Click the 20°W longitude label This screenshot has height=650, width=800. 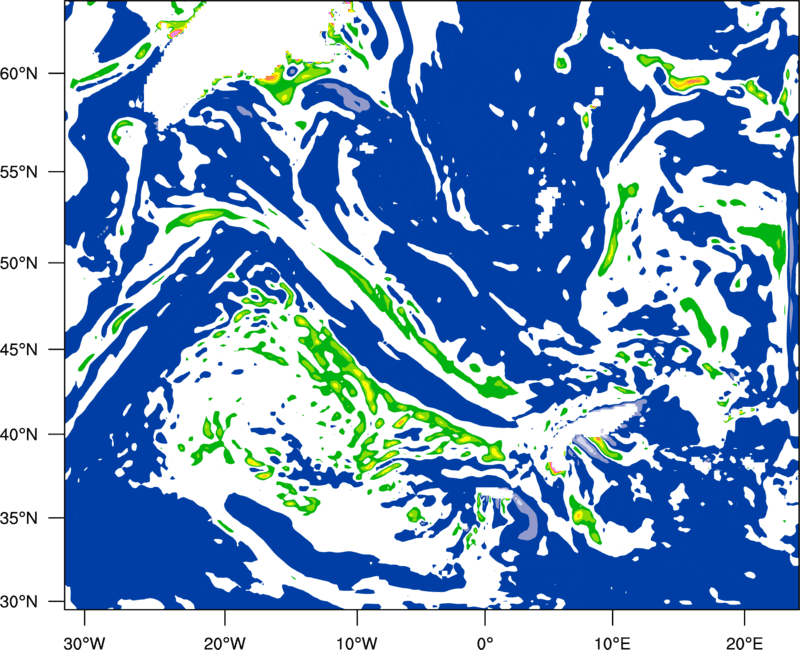pyautogui.click(x=224, y=642)
